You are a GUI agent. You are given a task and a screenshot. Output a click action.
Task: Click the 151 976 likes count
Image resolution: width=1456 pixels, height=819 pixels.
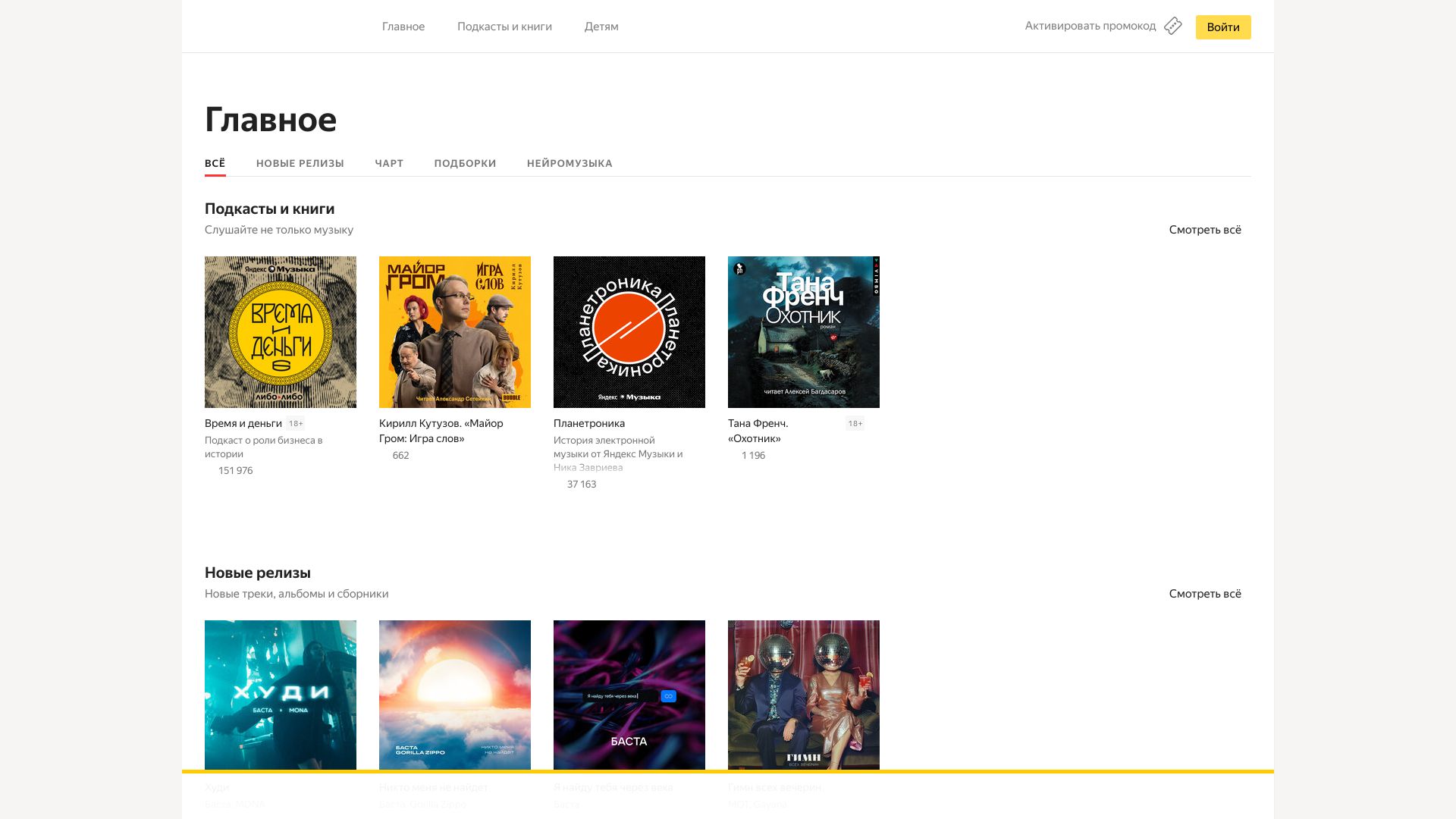pos(235,470)
